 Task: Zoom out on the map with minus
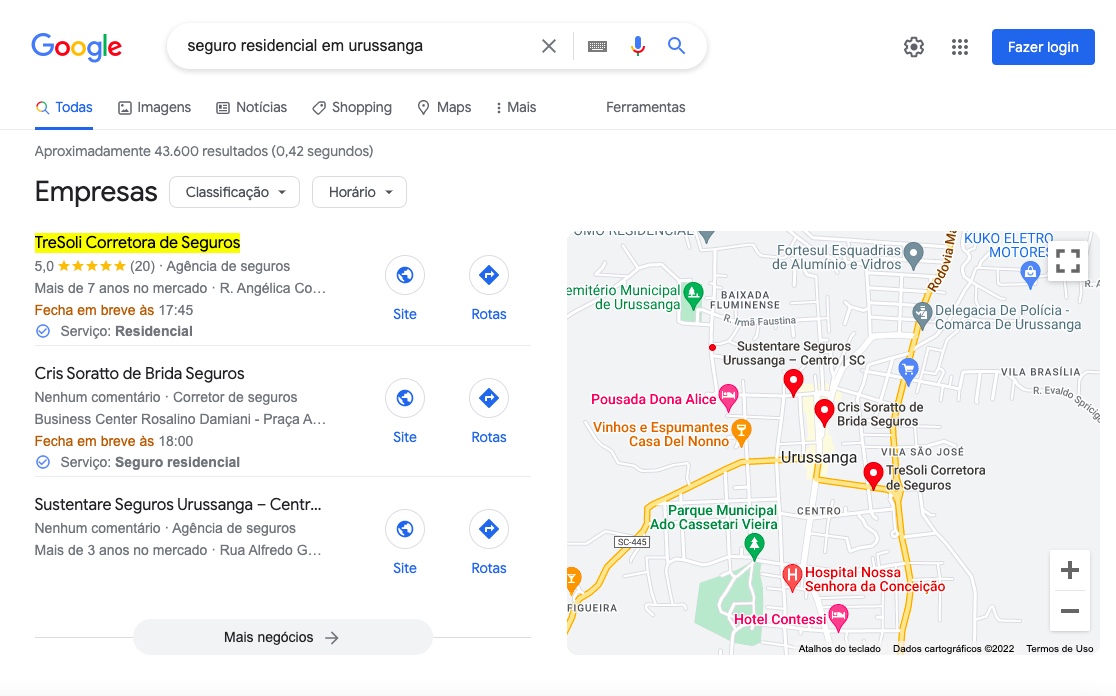(x=1070, y=611)
